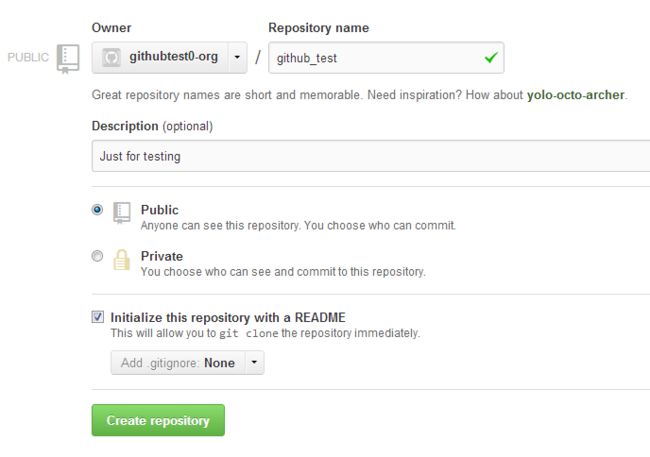Click the Public option title text
650x457 pixels.
[160, 210]
